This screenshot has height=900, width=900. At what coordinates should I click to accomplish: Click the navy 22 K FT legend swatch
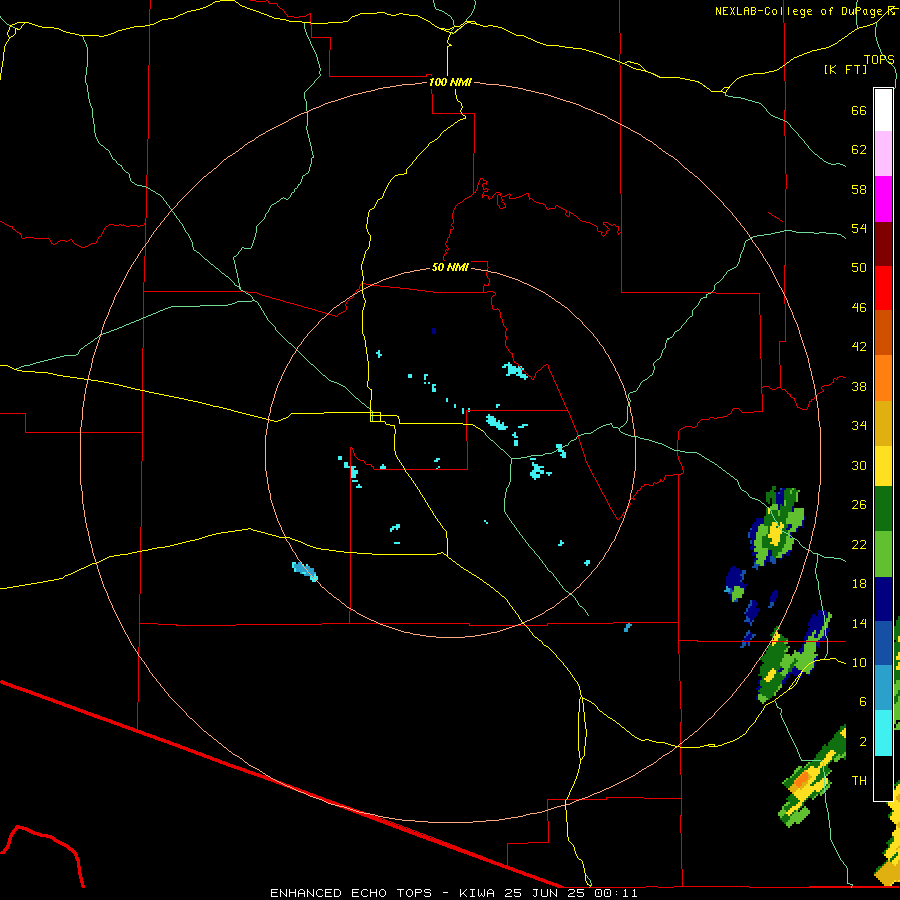883,599
